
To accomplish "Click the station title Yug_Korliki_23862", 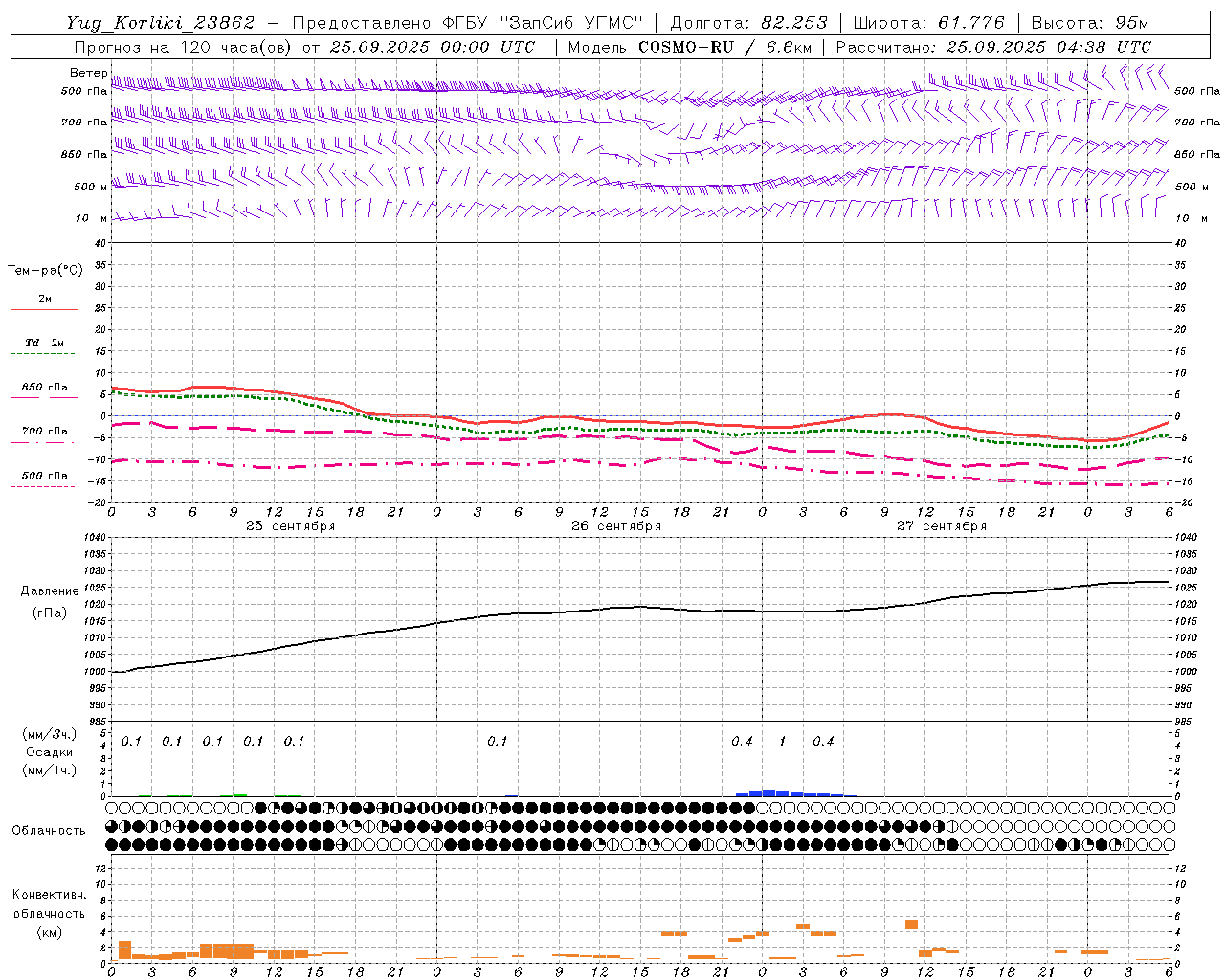I will (x=161, y=23).
